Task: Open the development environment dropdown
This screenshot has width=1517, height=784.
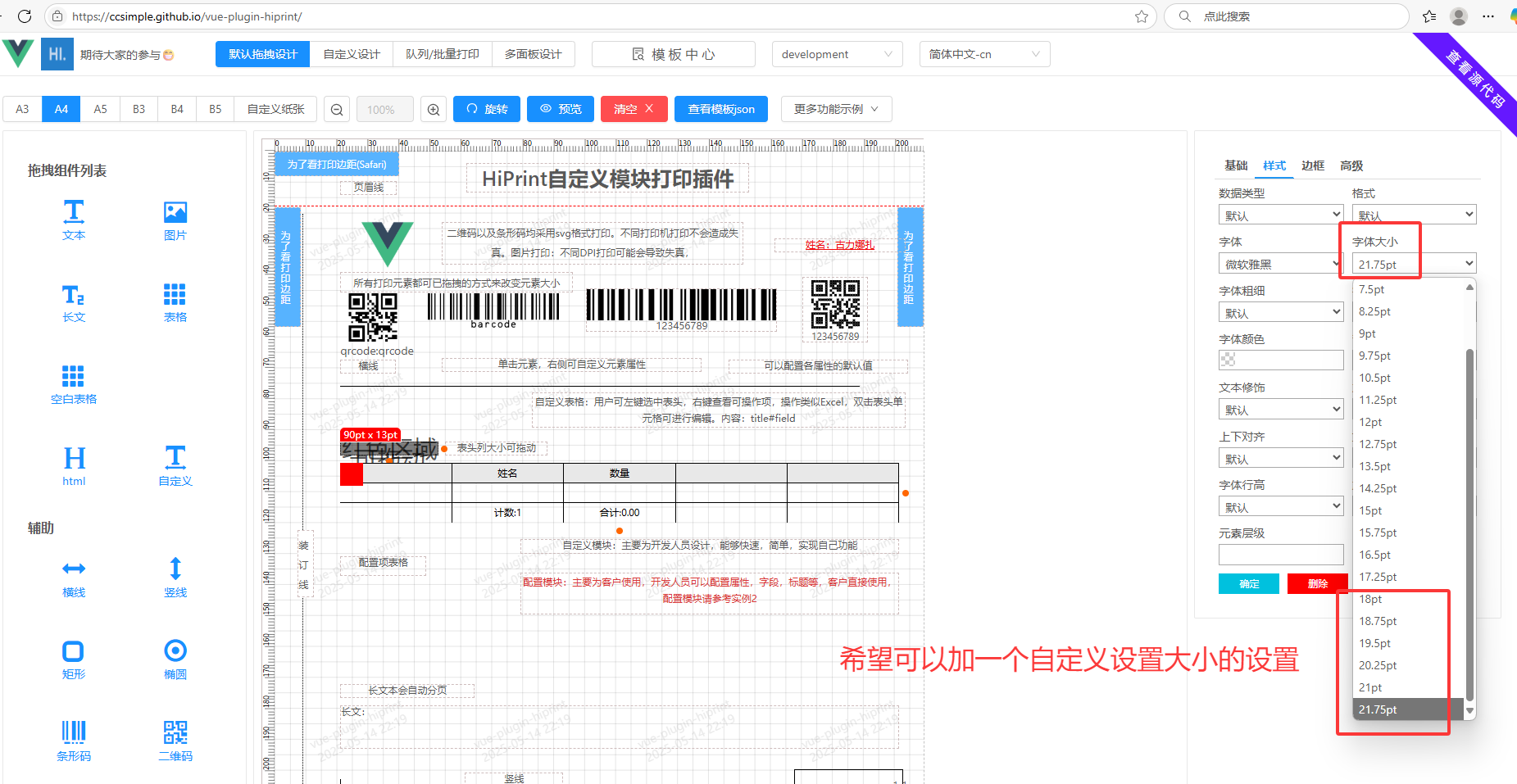Action: click(837, 54)
